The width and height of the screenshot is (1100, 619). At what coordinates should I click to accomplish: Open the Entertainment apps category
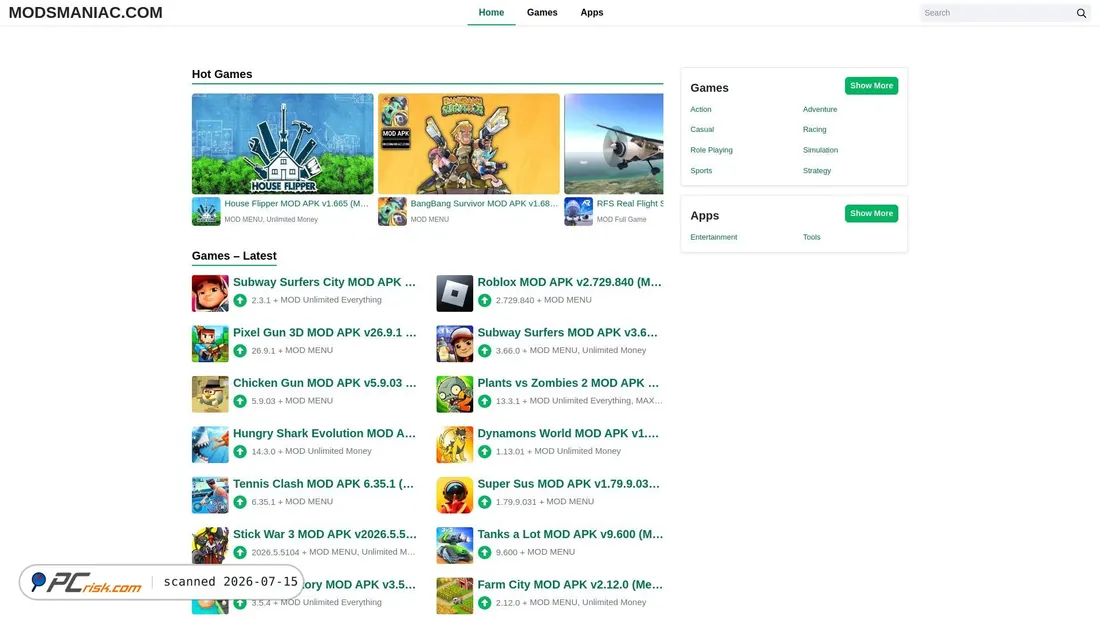[713, 237]
